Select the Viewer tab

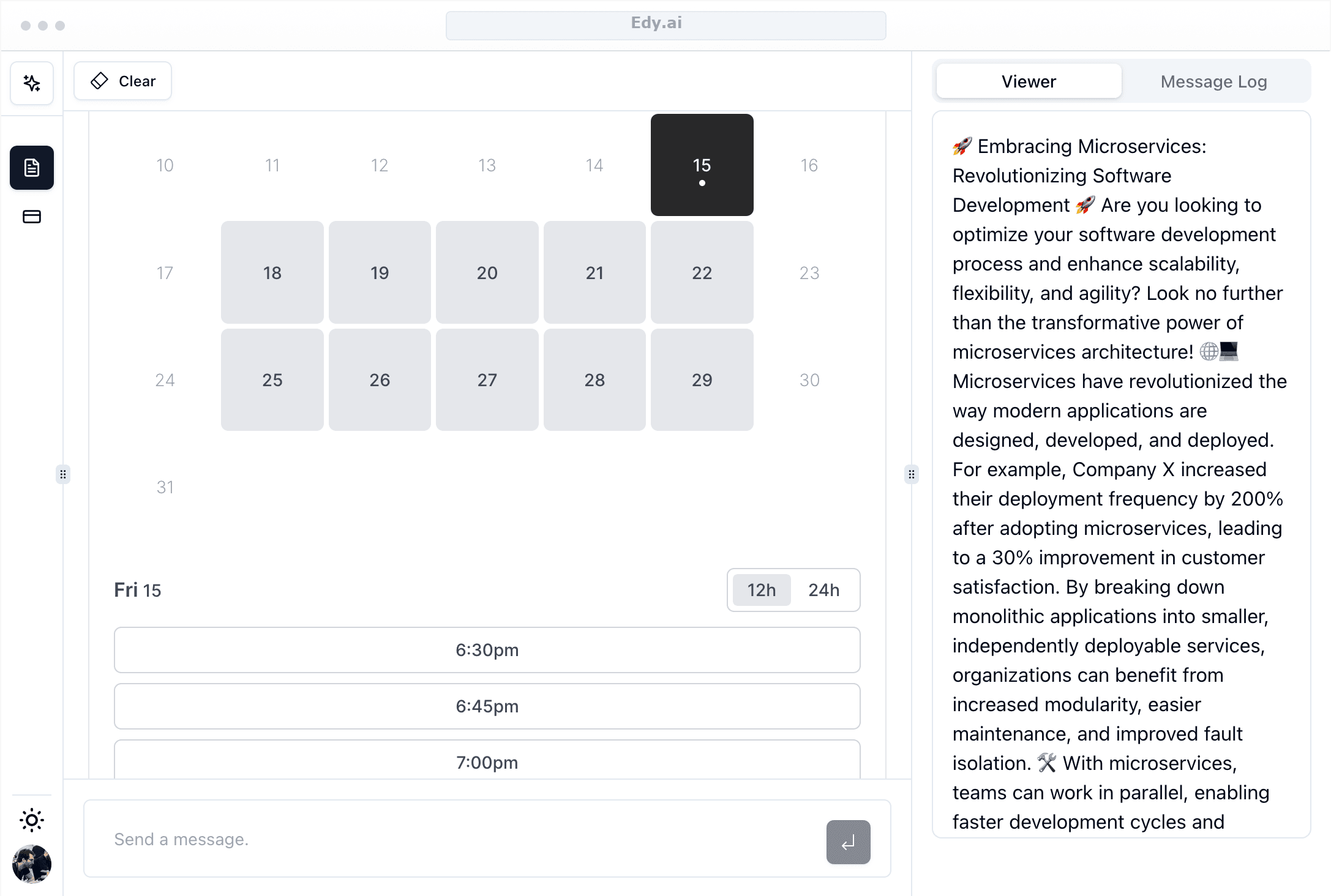1029,81
